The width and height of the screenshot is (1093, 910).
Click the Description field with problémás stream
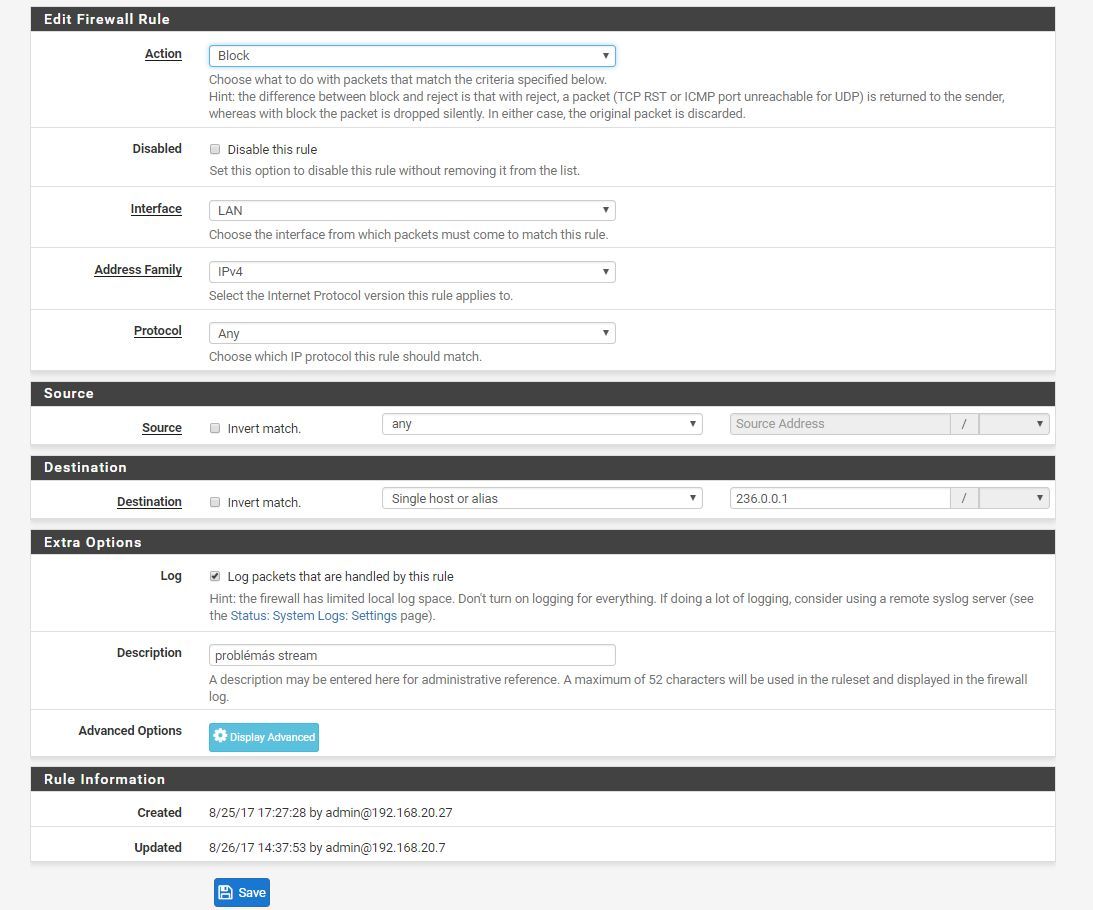click(x=412, y=655)
